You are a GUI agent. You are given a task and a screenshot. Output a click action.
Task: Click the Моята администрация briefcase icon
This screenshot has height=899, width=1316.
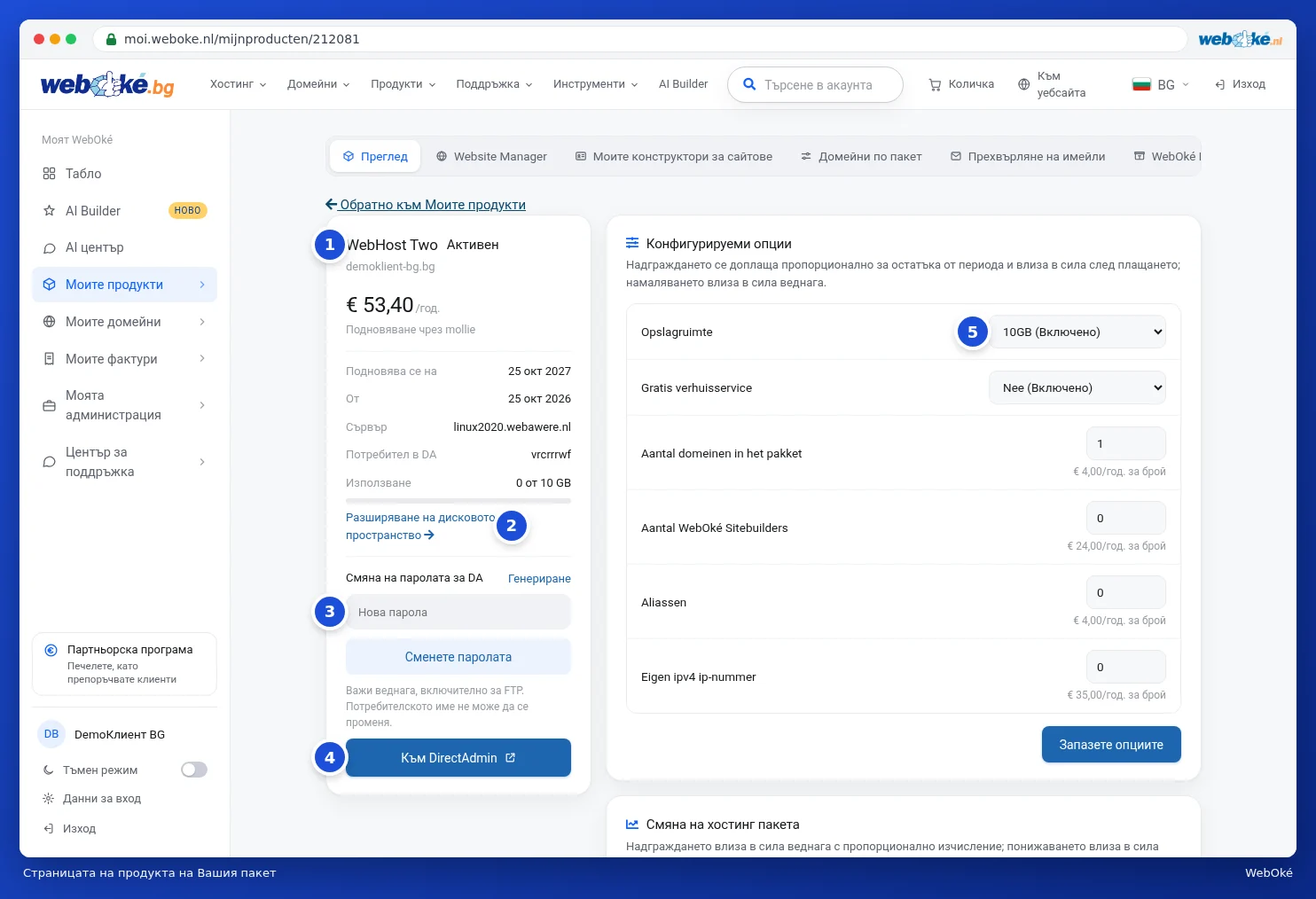pyautogui.click(x=49, y=405)
